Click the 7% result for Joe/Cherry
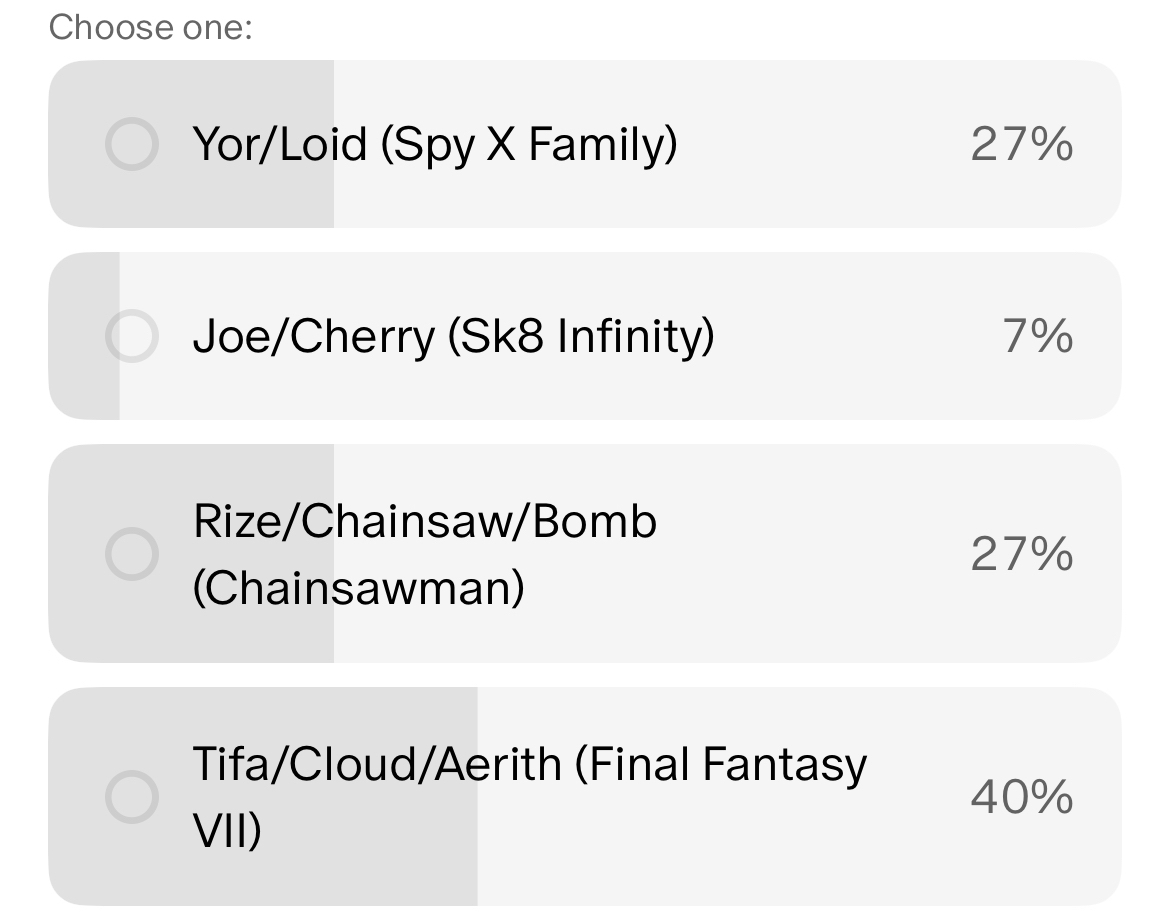 coord(1038,336)
